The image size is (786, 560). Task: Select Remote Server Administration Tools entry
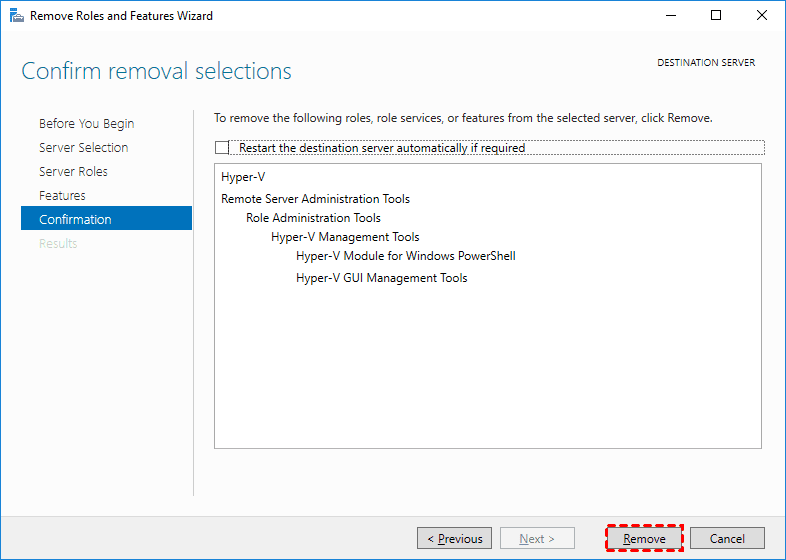(315, 199)
